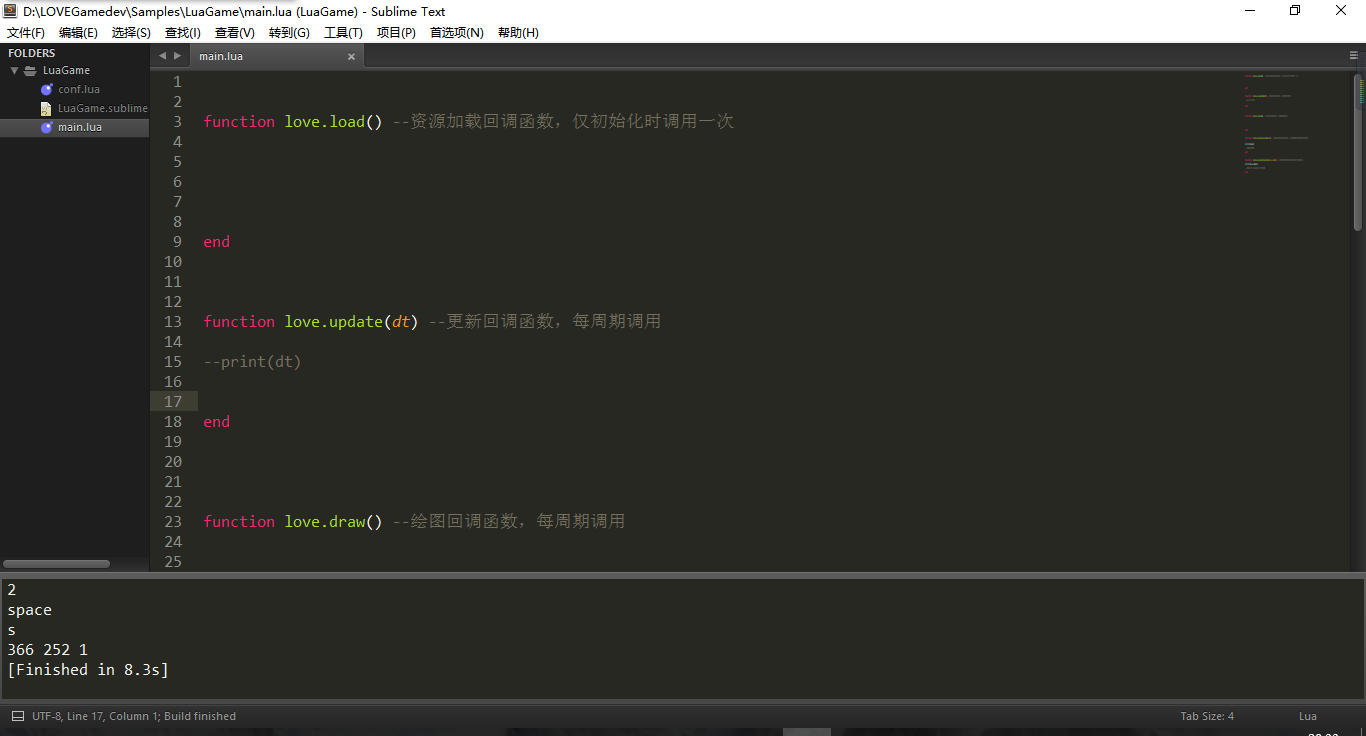
Task: Open the Tab Size: 4 indentation menu
Action: [1207, 716]
